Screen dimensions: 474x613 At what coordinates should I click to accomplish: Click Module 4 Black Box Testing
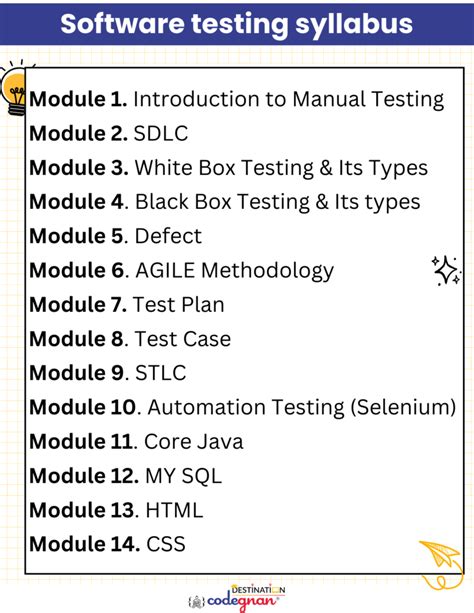coord(225,202)
